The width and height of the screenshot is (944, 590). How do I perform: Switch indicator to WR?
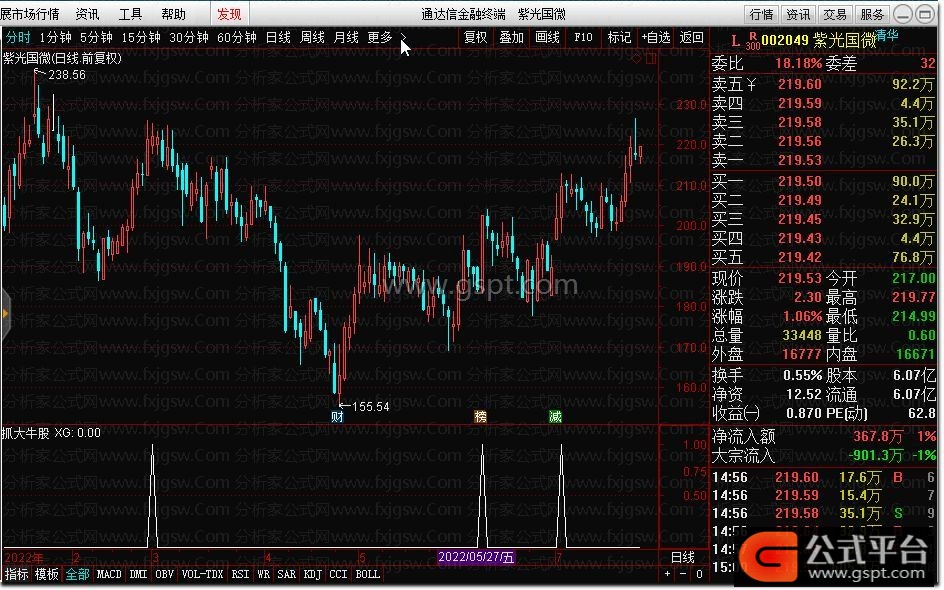pos(264,574)
